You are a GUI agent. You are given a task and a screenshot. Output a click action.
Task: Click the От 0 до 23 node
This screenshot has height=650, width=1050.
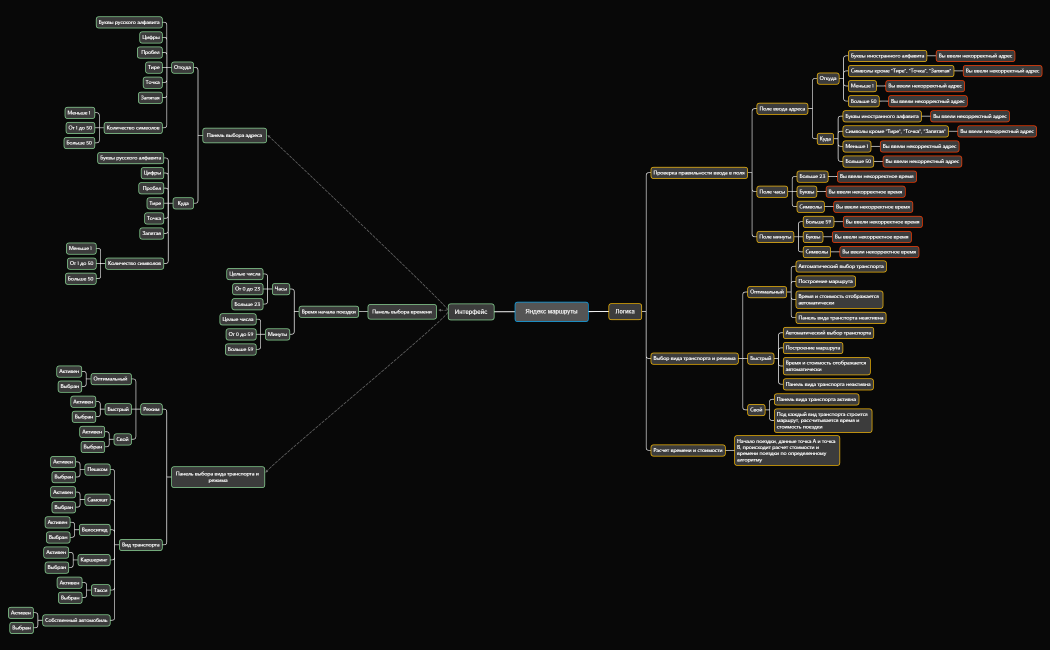(246, 289)
